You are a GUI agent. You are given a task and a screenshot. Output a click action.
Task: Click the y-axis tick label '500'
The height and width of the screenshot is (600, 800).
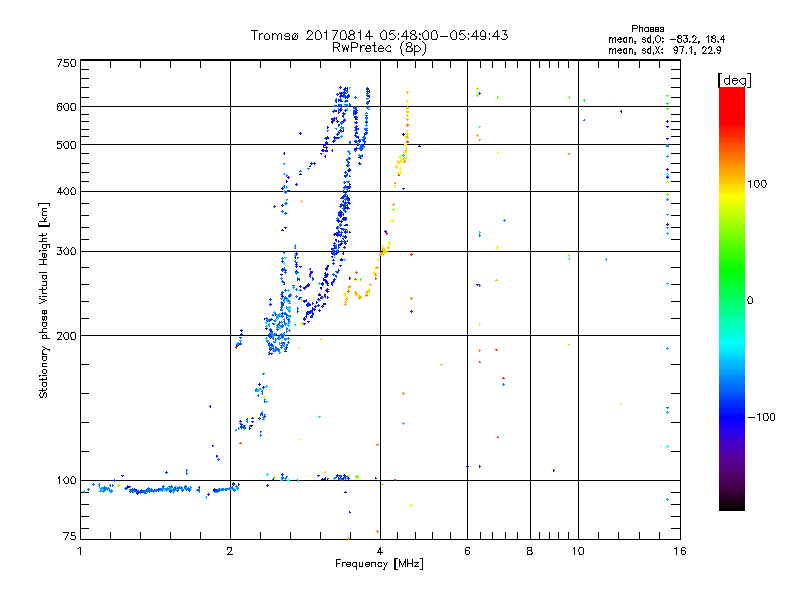tap(66, 145)
